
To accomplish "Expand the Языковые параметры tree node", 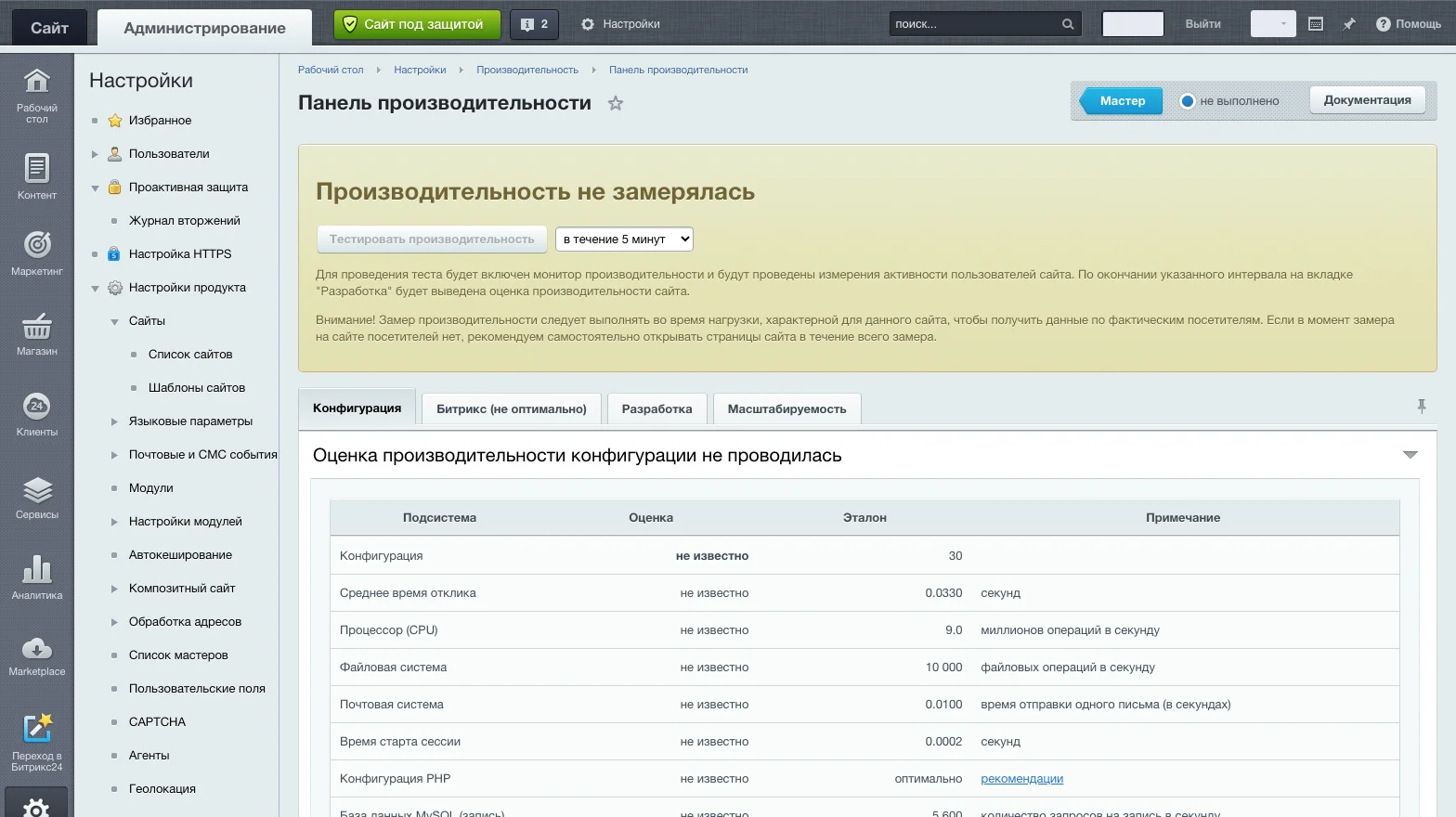I will (114, 421).
